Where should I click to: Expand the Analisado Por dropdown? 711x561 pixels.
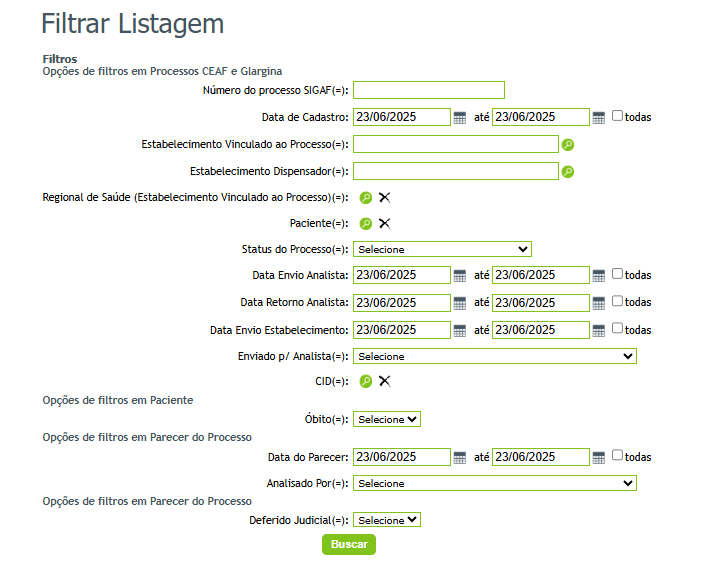click(x=494, y=484)
